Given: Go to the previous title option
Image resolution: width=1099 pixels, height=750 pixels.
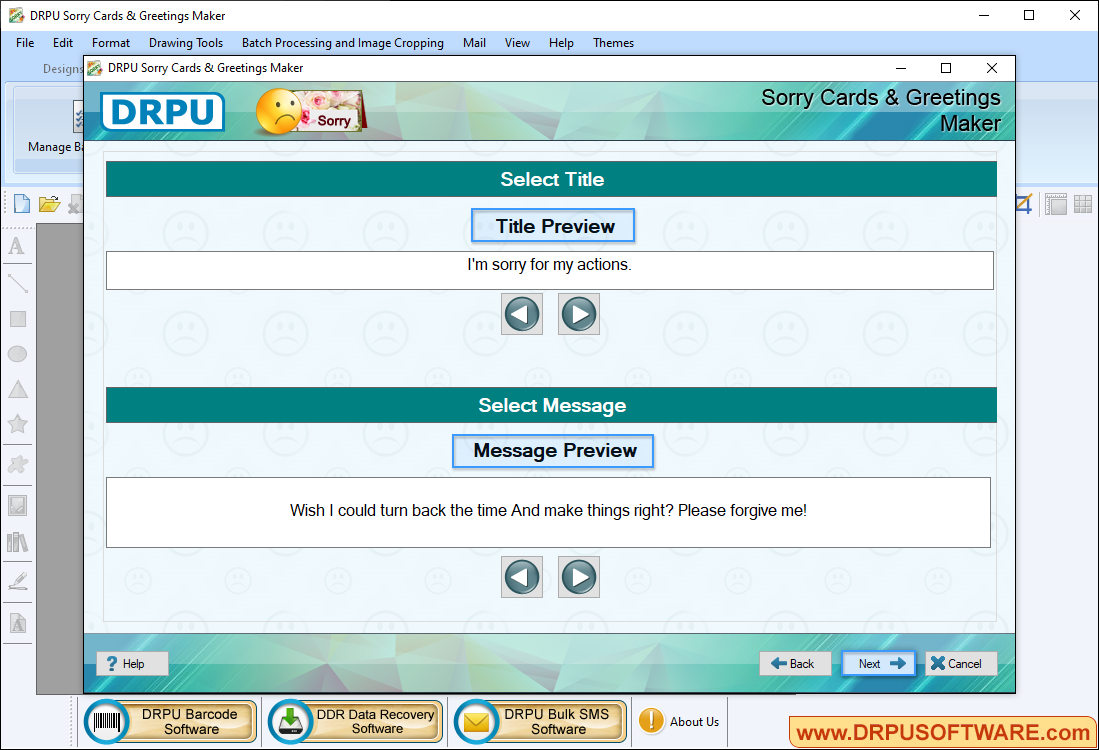Looking at the screenshot, I should (x=522, y=314).
